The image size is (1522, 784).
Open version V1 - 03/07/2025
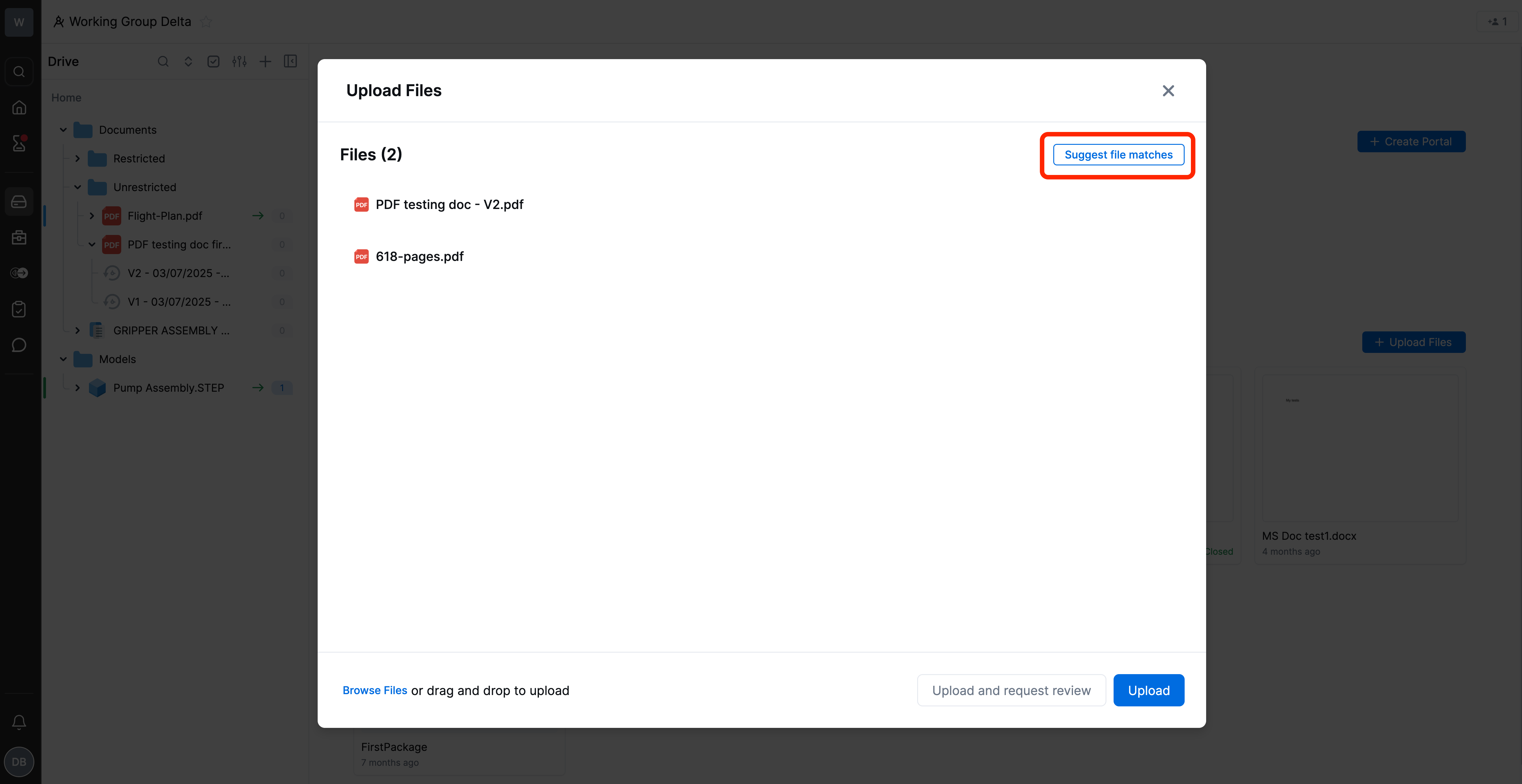coord(179,302)
